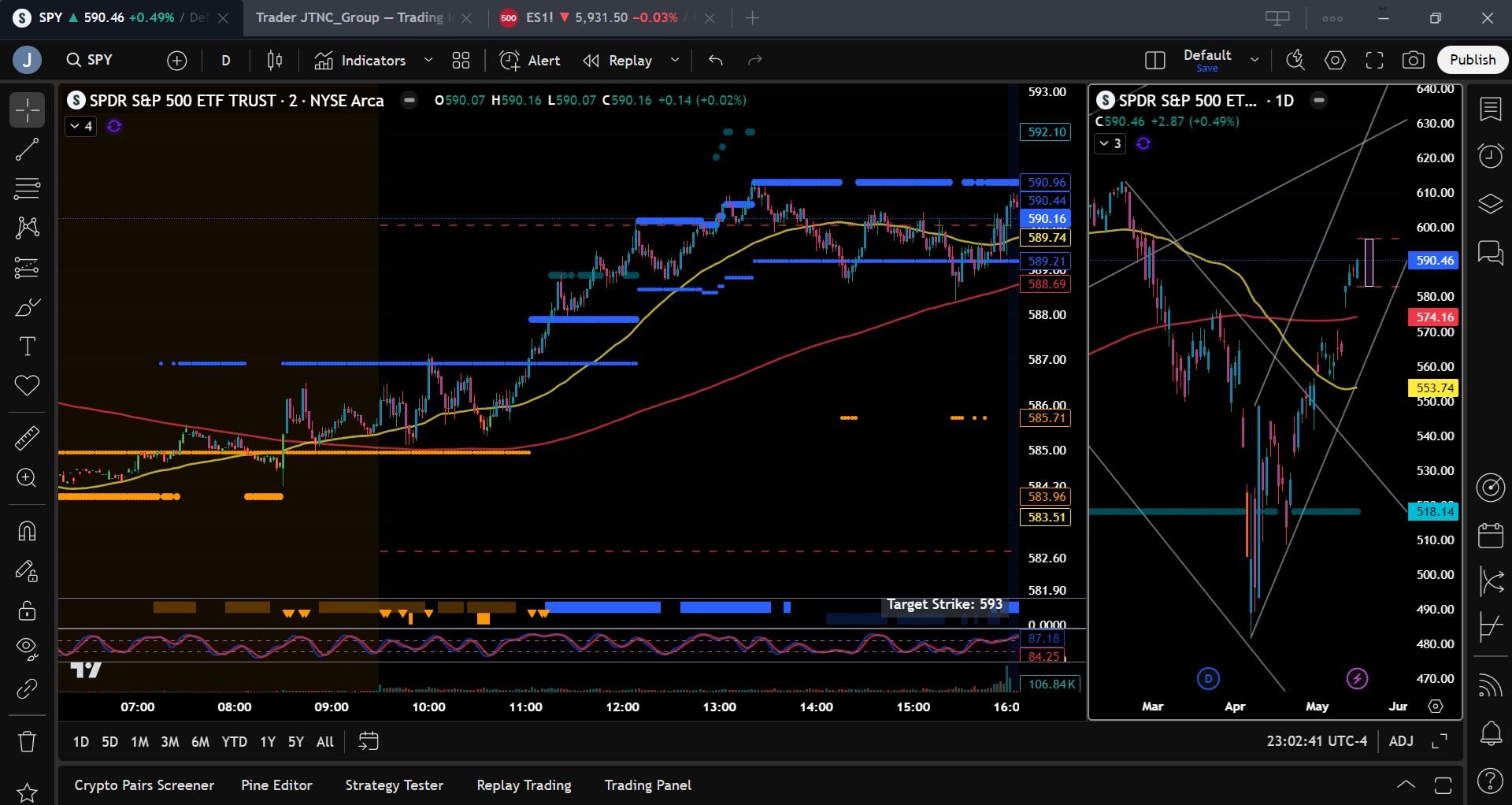
Task: Expand the favorite indicators dropdown arrow
Action: coord(428,60)
